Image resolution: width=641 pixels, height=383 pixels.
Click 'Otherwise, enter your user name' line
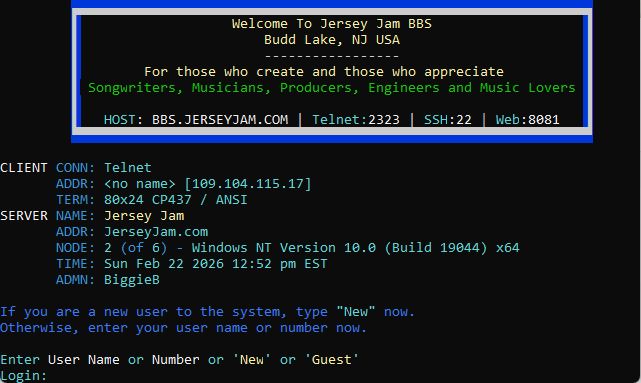tap(184, 328)
